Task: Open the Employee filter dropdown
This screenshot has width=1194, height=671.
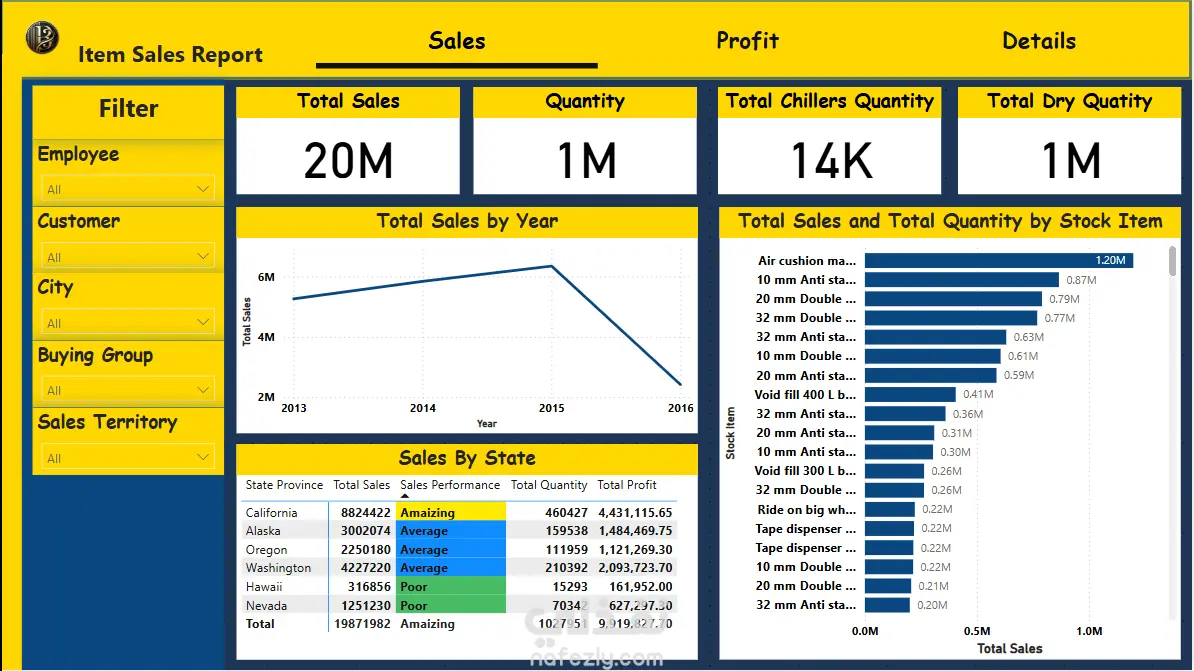Action: click(x=127, y=189)
